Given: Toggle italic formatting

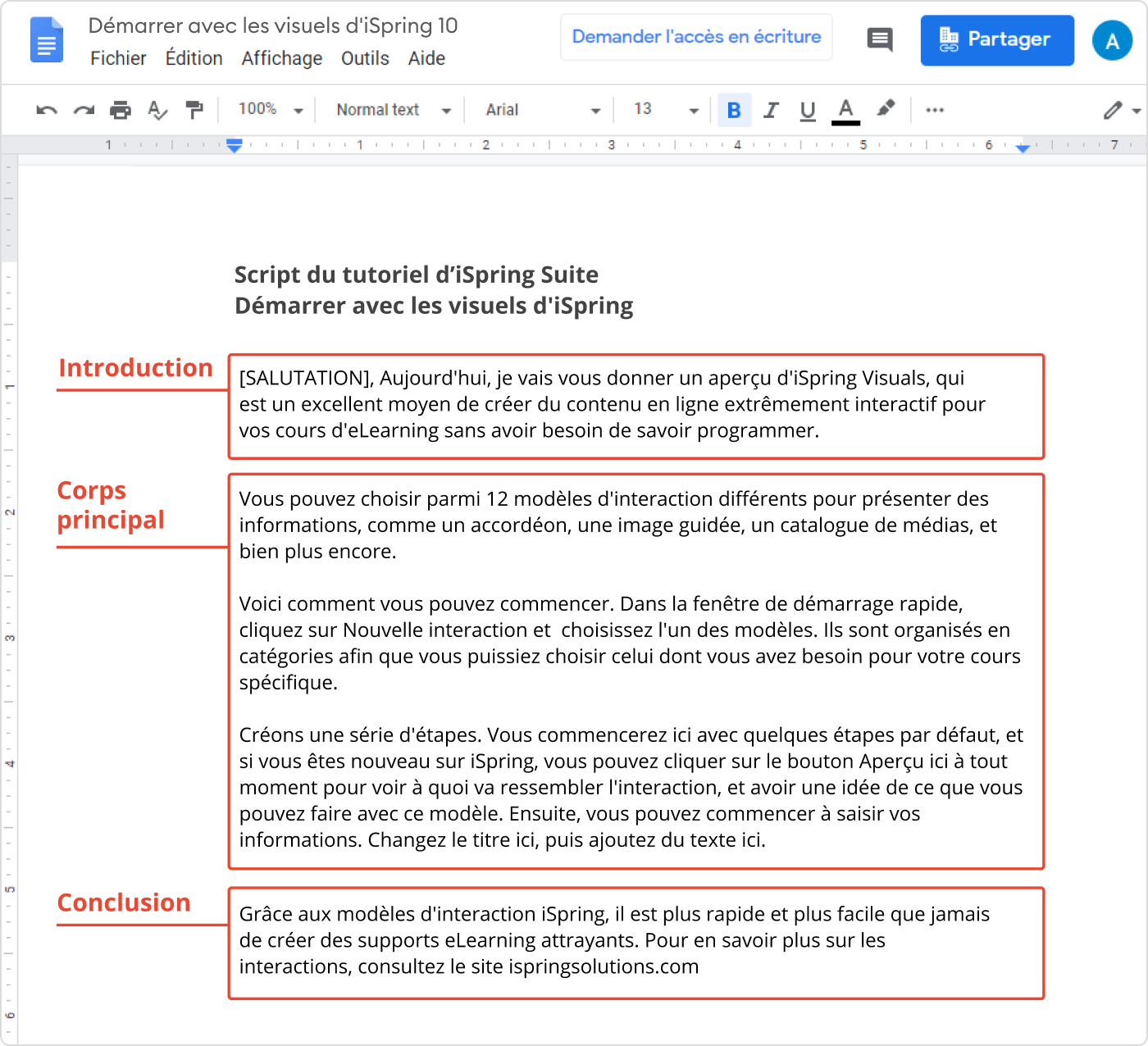Looking at the screenshot, I should pyautogui.click(x=771, y=110).
